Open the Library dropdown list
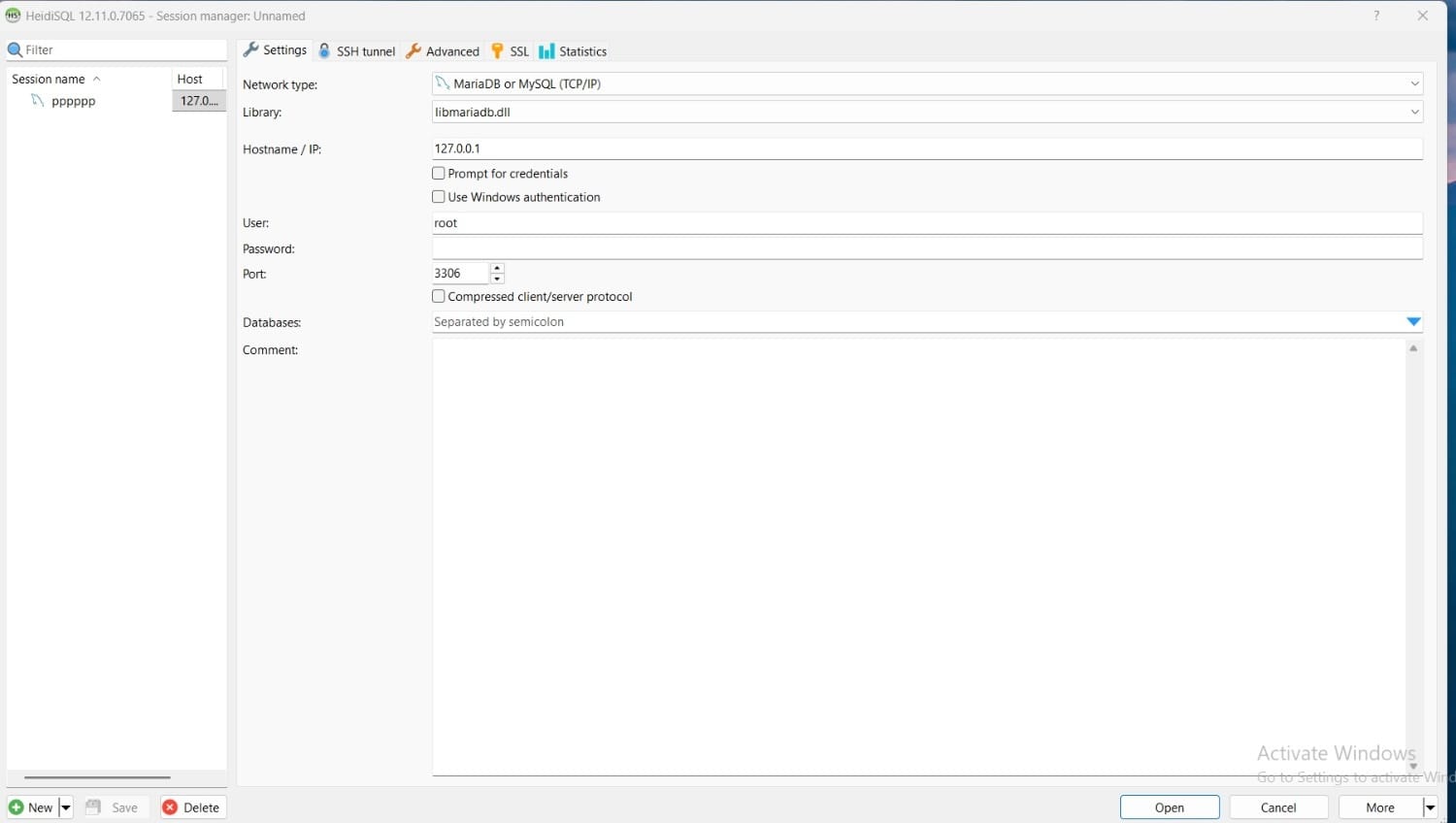This screenshot has width=1456, height=823. pyautogui.click(x=1414, y=113)
